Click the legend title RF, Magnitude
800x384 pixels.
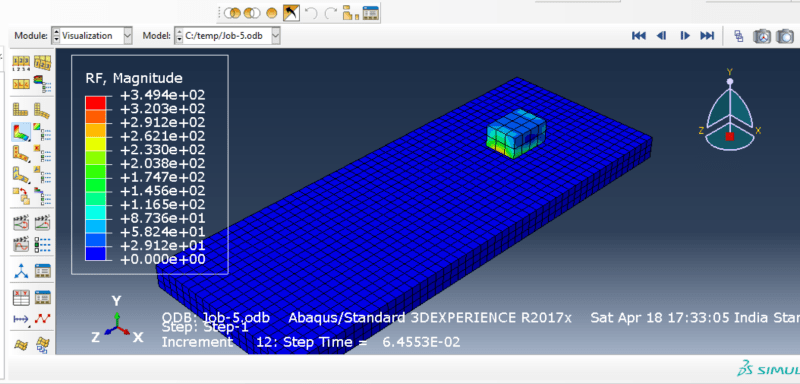pyautogui.click(x=134, y=78)
